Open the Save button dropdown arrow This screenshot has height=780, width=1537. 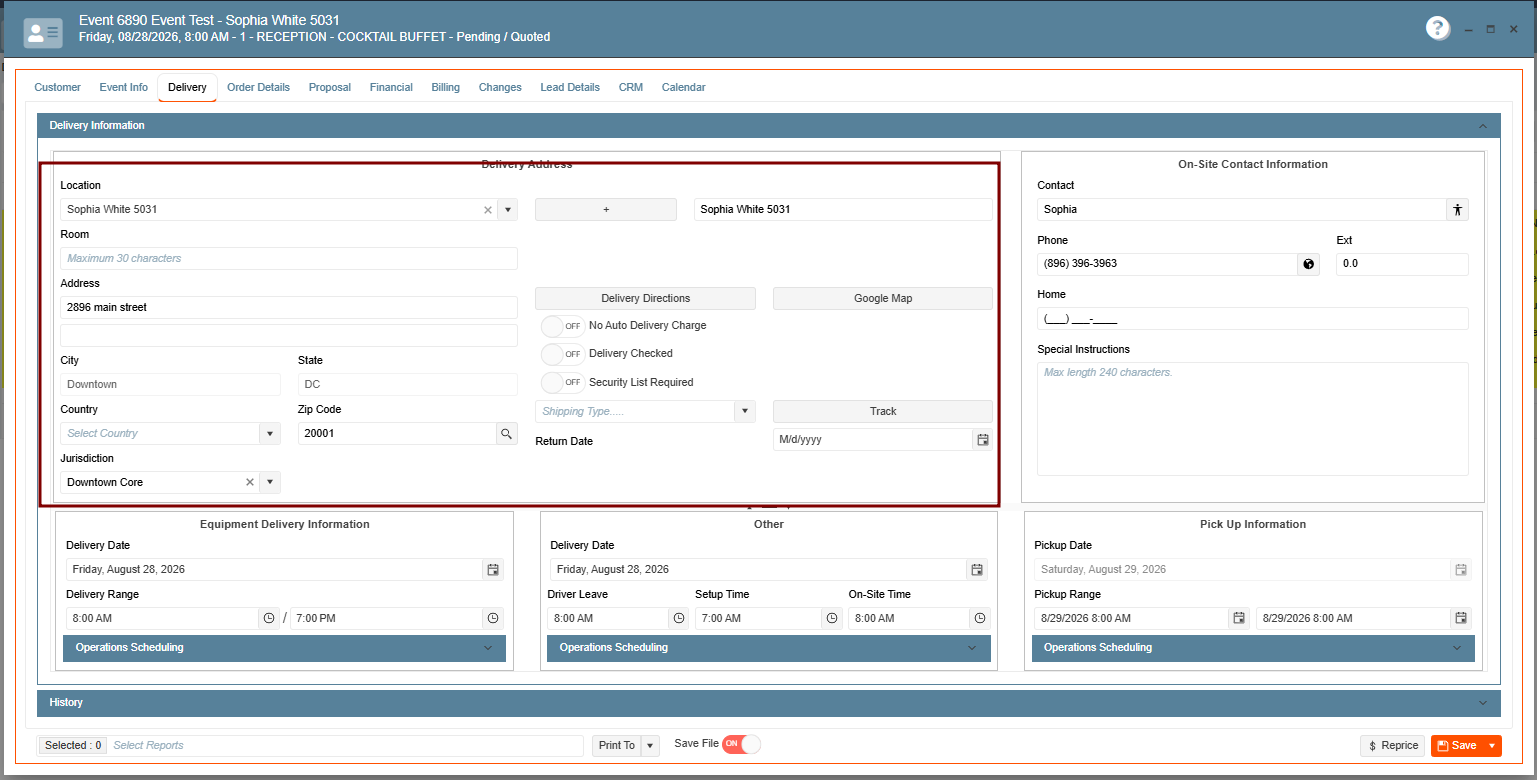click(1492, 746)
